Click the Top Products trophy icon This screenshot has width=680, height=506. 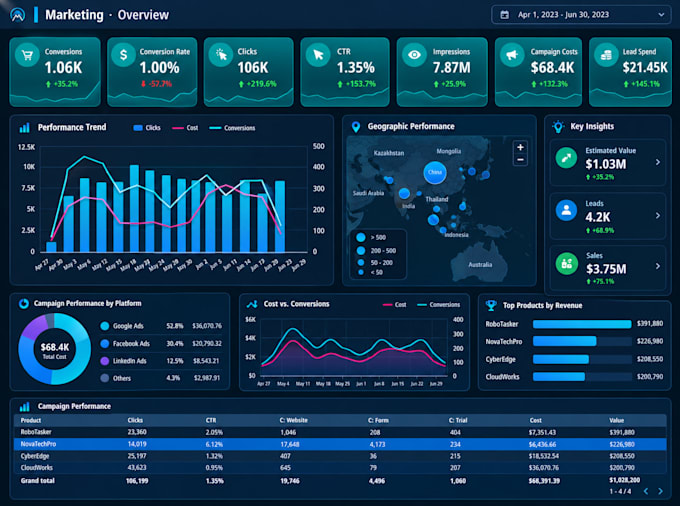[491, 305]
